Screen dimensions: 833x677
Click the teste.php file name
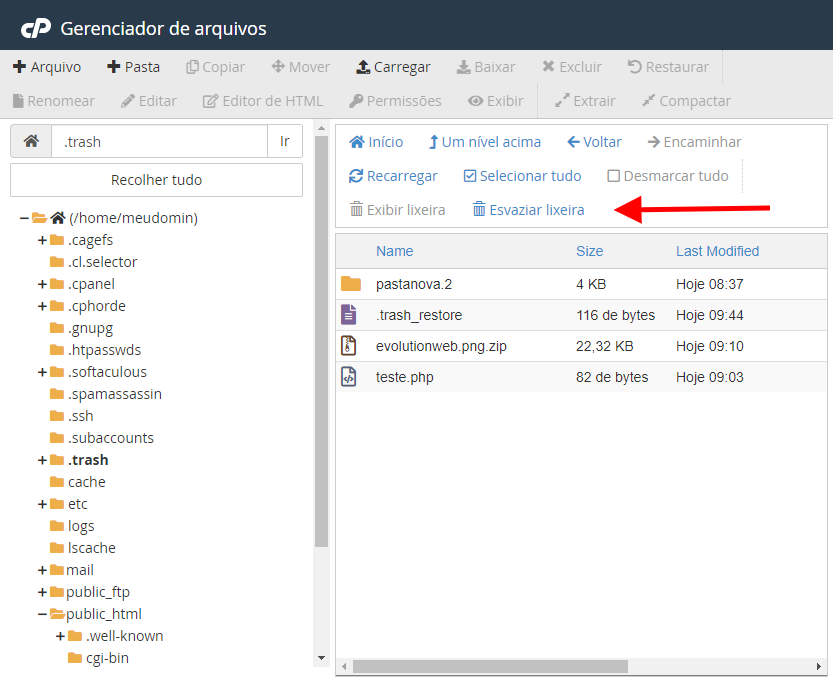(404, 377)
